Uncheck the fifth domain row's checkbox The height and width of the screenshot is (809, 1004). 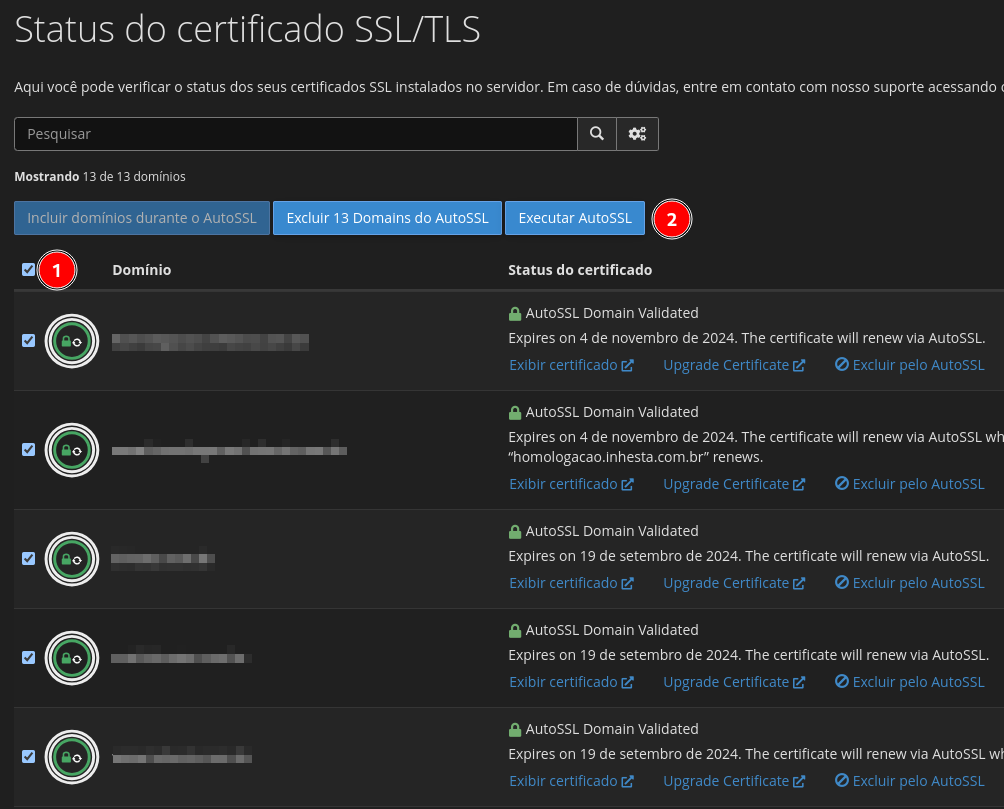tap(28, 756)
